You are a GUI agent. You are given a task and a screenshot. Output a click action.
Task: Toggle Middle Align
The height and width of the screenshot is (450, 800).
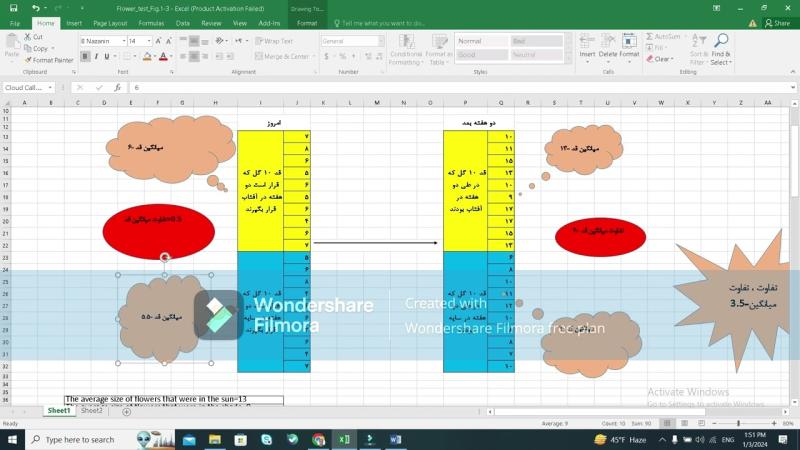coord(194,41)
